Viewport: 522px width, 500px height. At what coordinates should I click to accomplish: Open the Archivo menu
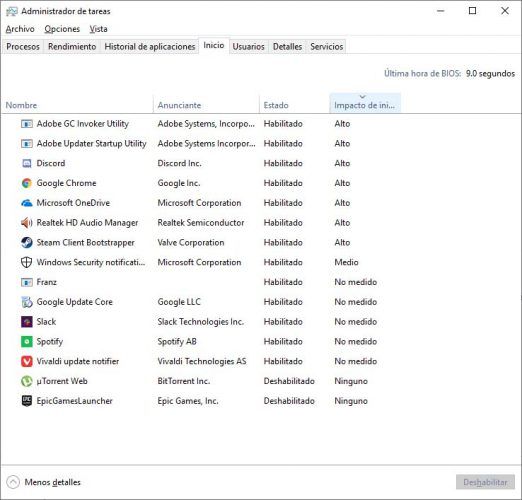click(x=20, y=29)
